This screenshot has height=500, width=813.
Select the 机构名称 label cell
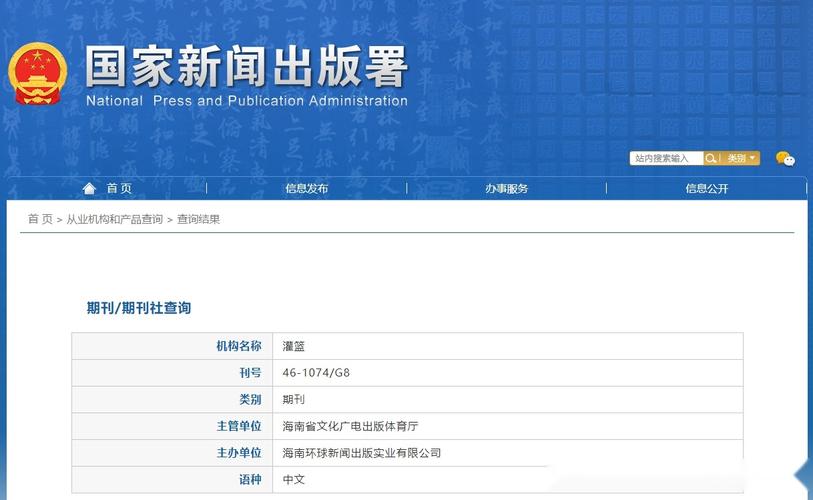pos(172,346)
